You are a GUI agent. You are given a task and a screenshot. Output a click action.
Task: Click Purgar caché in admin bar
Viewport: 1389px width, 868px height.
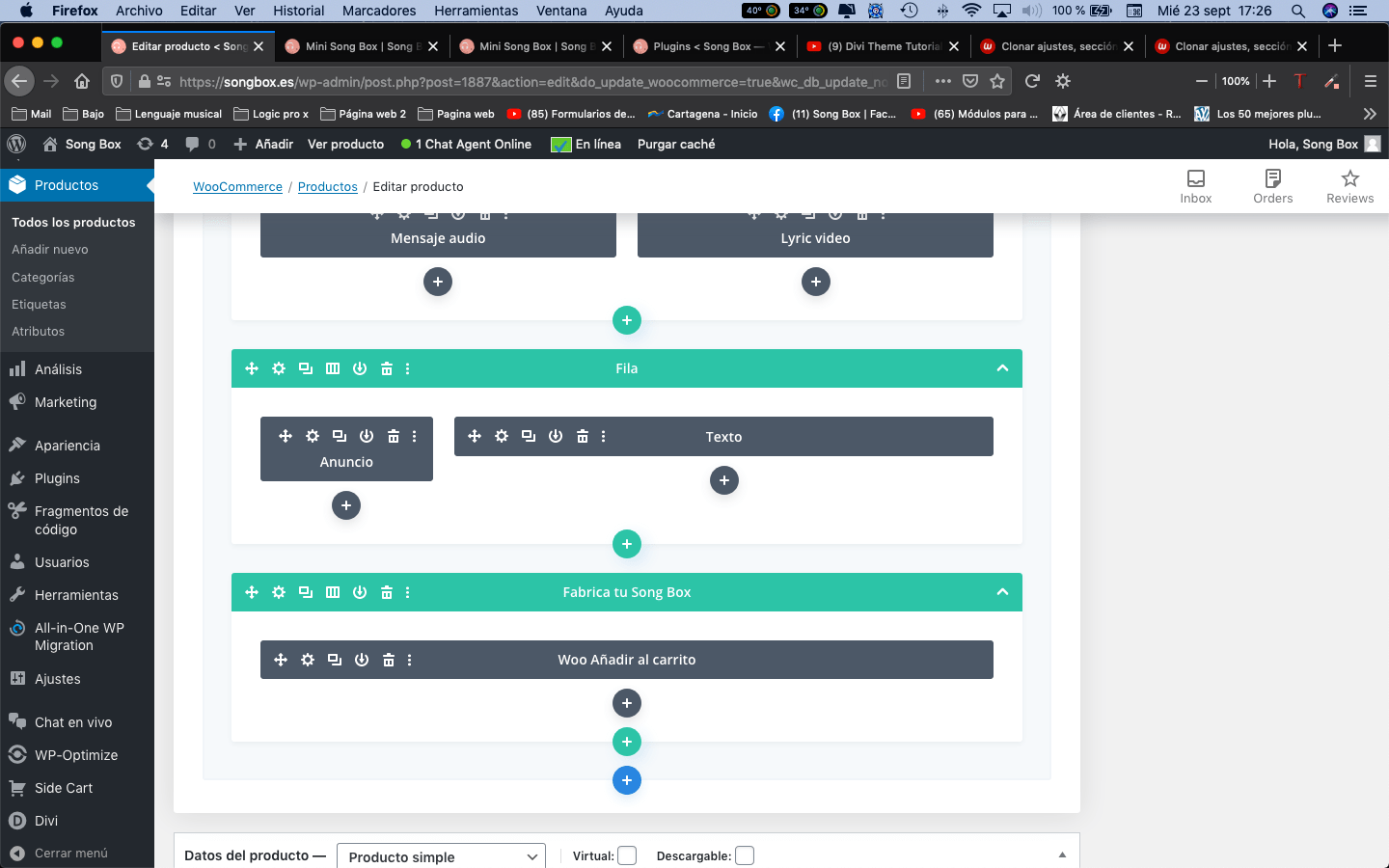tap(676, 144)
